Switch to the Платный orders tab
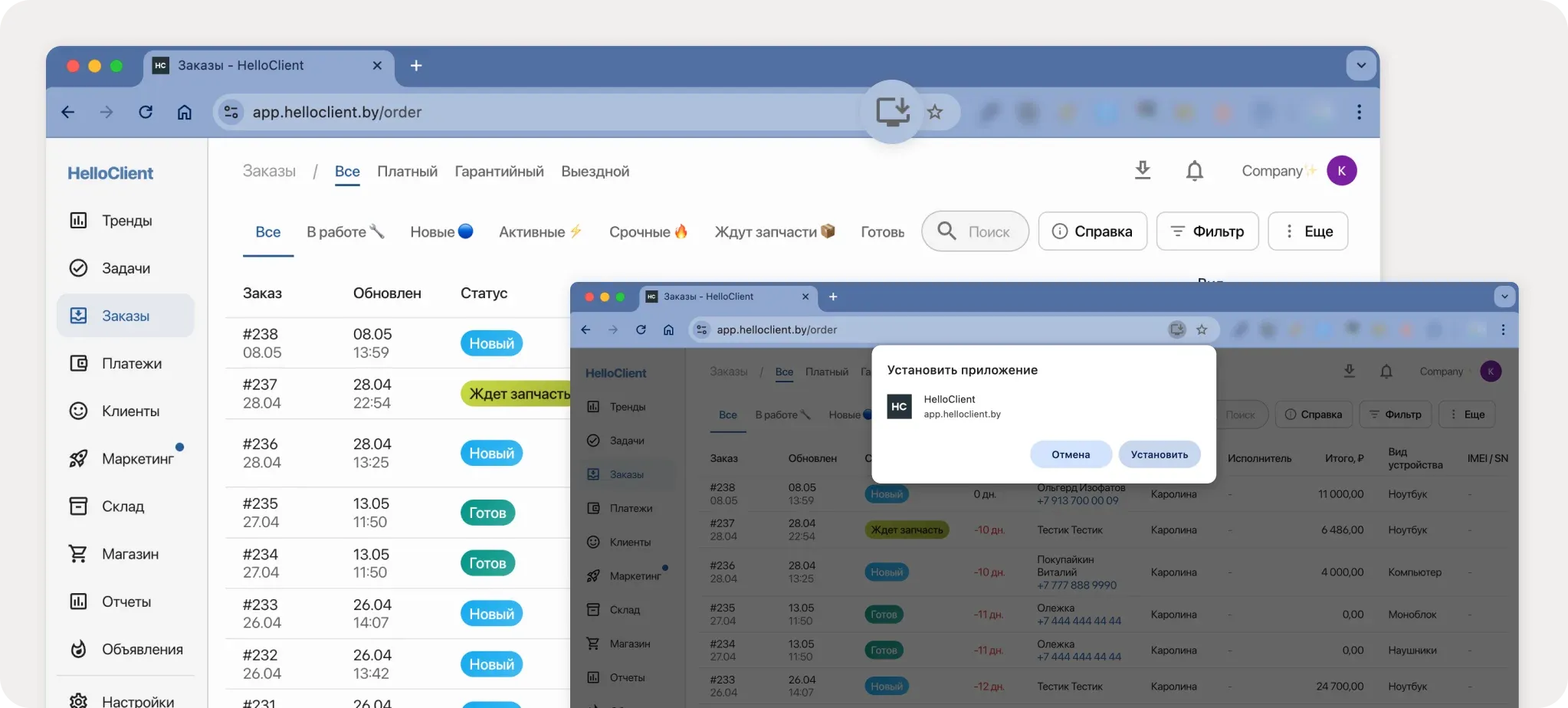Viewport: 1568px width, 708px height. click(x=407, y=172)
